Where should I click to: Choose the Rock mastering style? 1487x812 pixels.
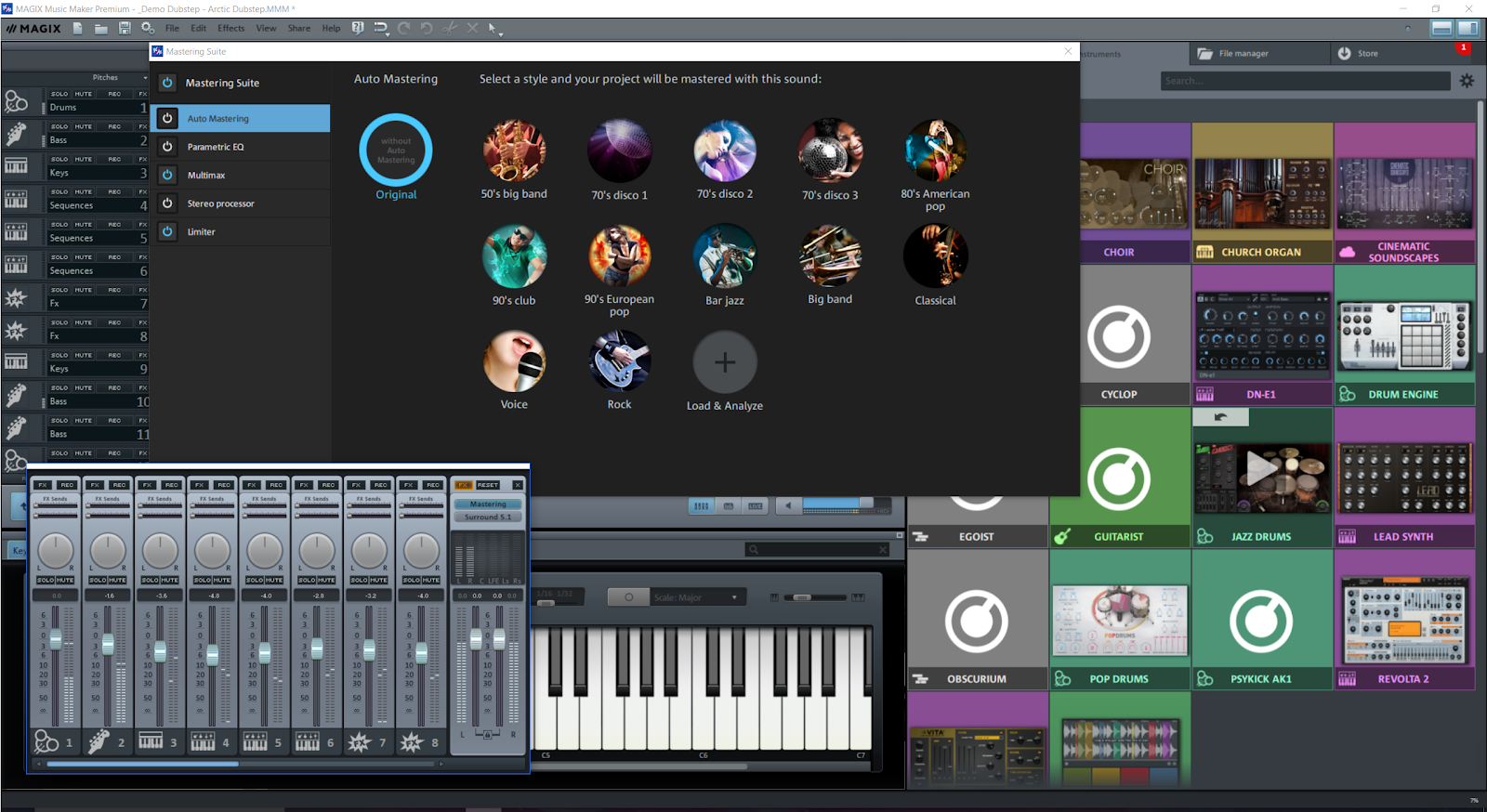(x=619, y=361)
